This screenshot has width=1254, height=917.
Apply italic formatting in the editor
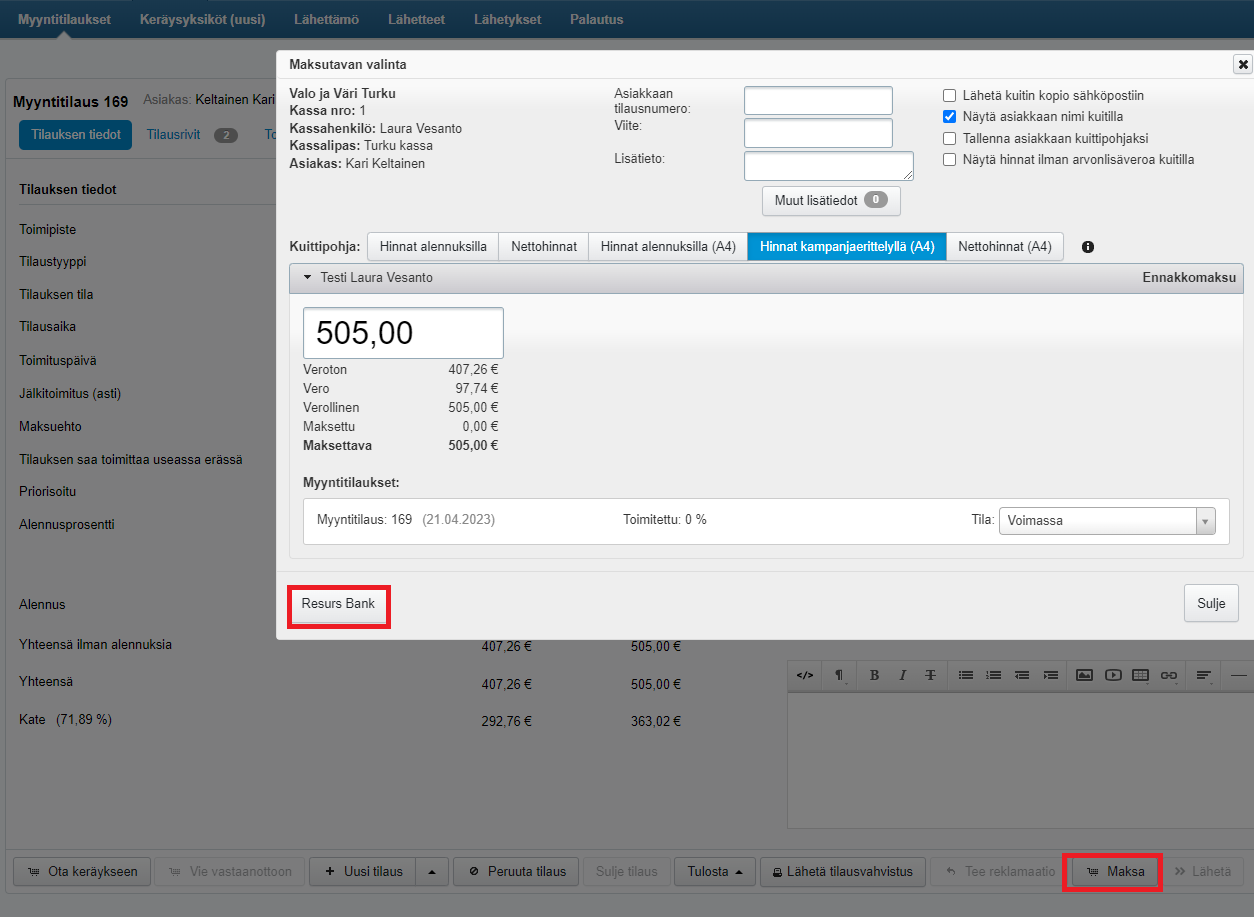pos(902,675)
